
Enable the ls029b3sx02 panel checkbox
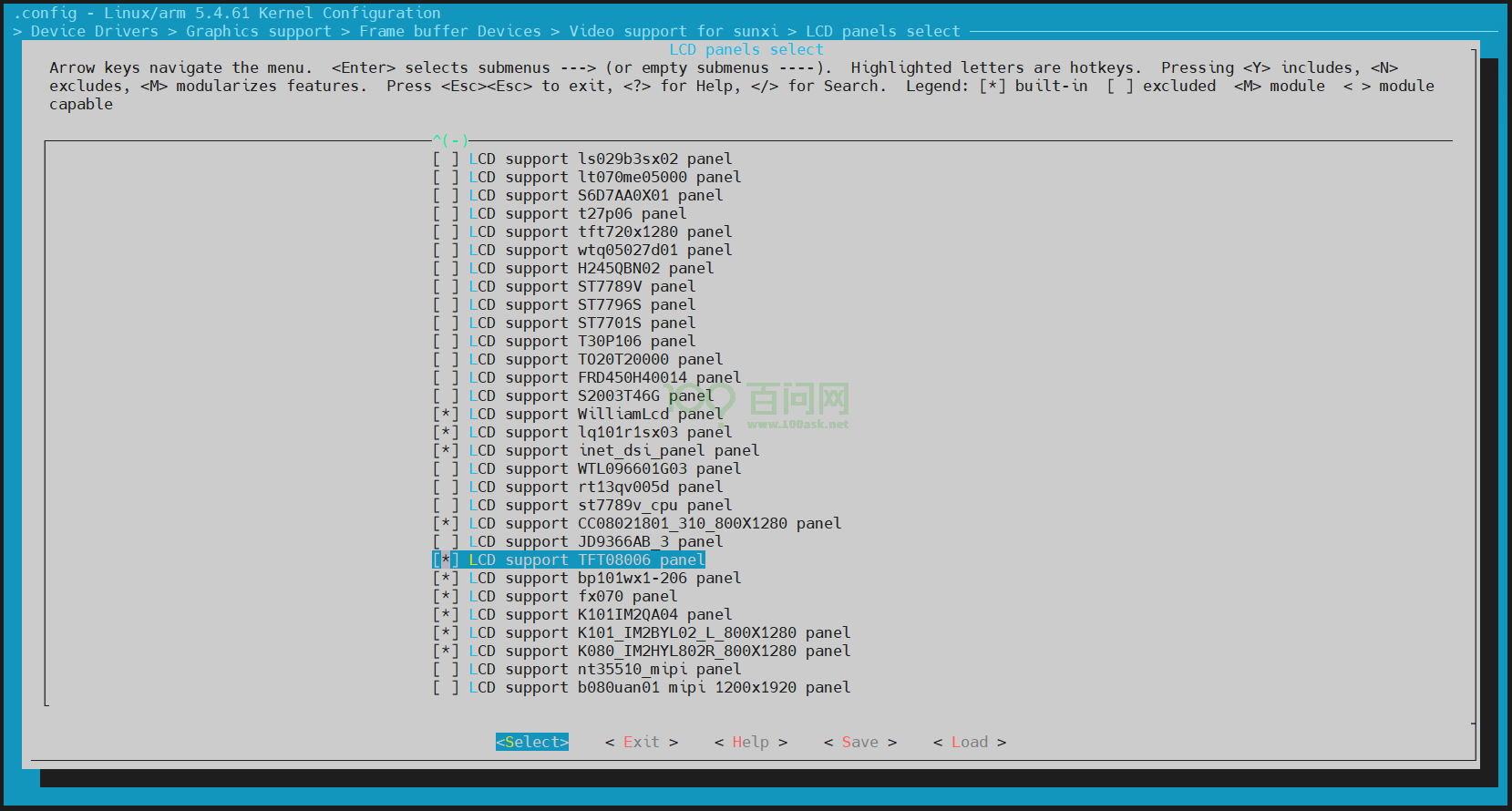pos(446,159)
